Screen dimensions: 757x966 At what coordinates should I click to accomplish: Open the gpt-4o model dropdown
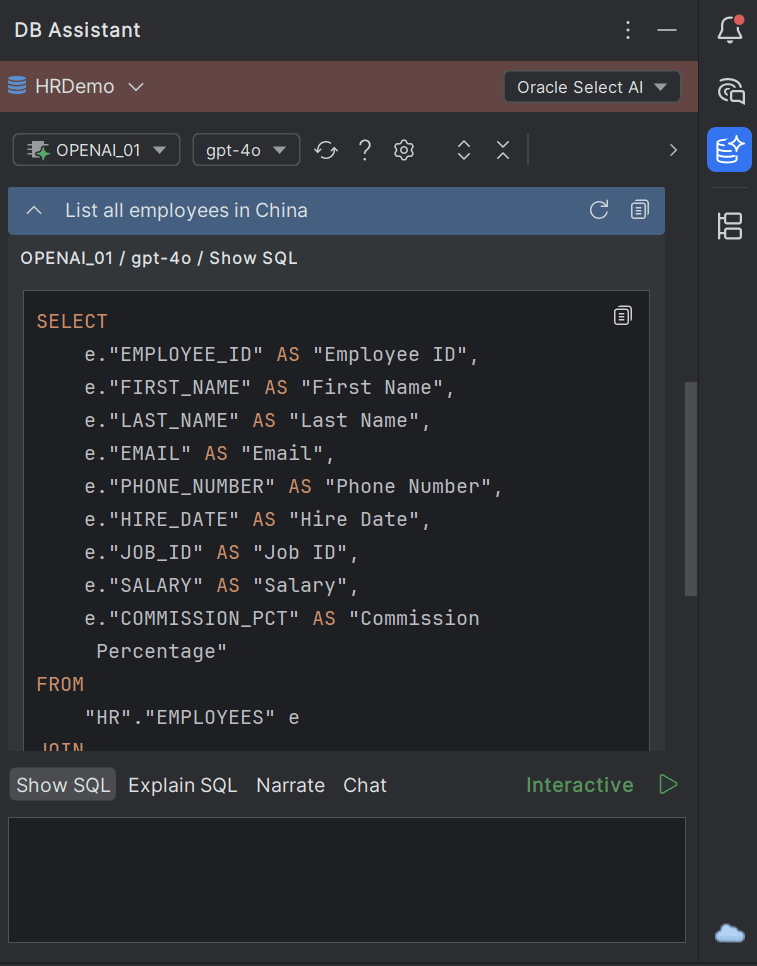[246, 149]
